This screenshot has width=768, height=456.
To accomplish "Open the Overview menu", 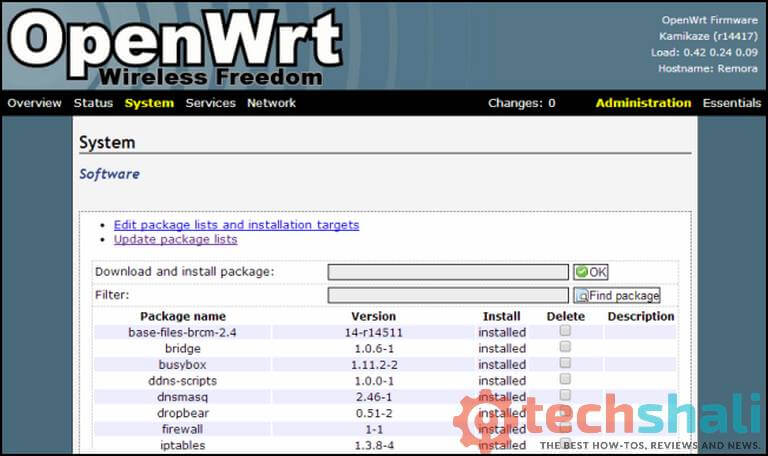I will [34, 103].
